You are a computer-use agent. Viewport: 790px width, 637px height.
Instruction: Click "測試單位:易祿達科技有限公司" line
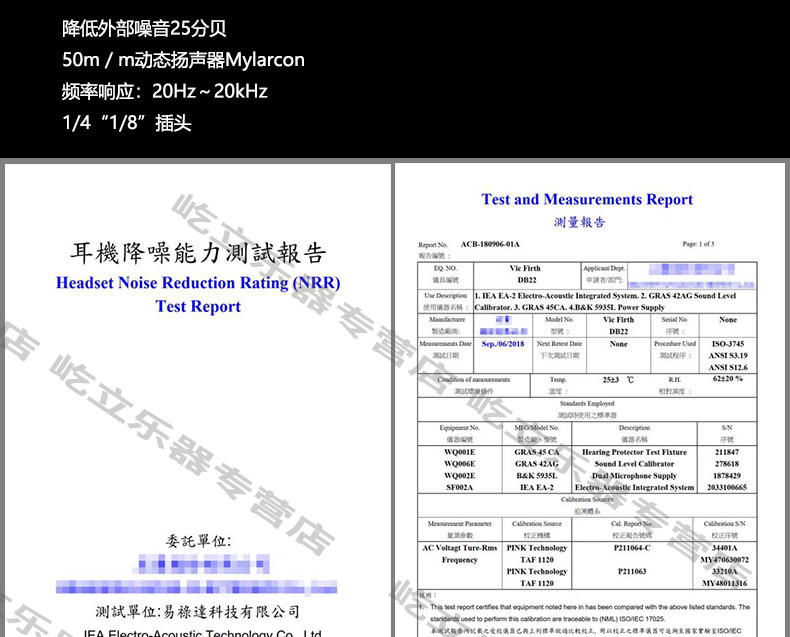tap(198, 612)
